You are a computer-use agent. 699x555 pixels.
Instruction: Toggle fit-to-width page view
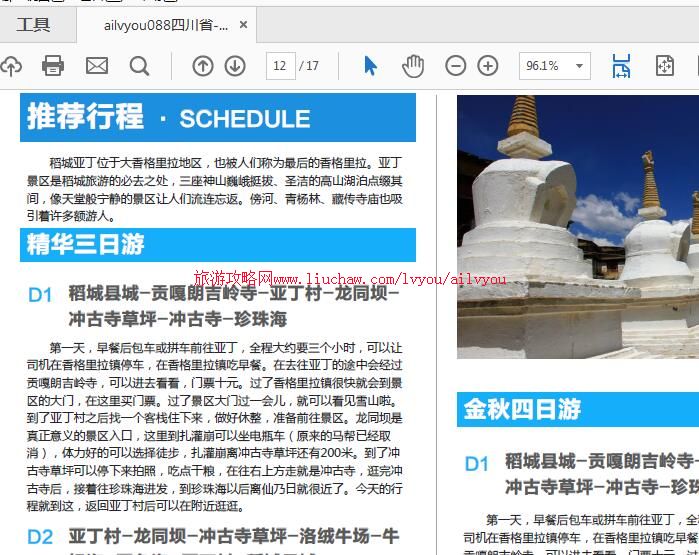coord(621,66)
